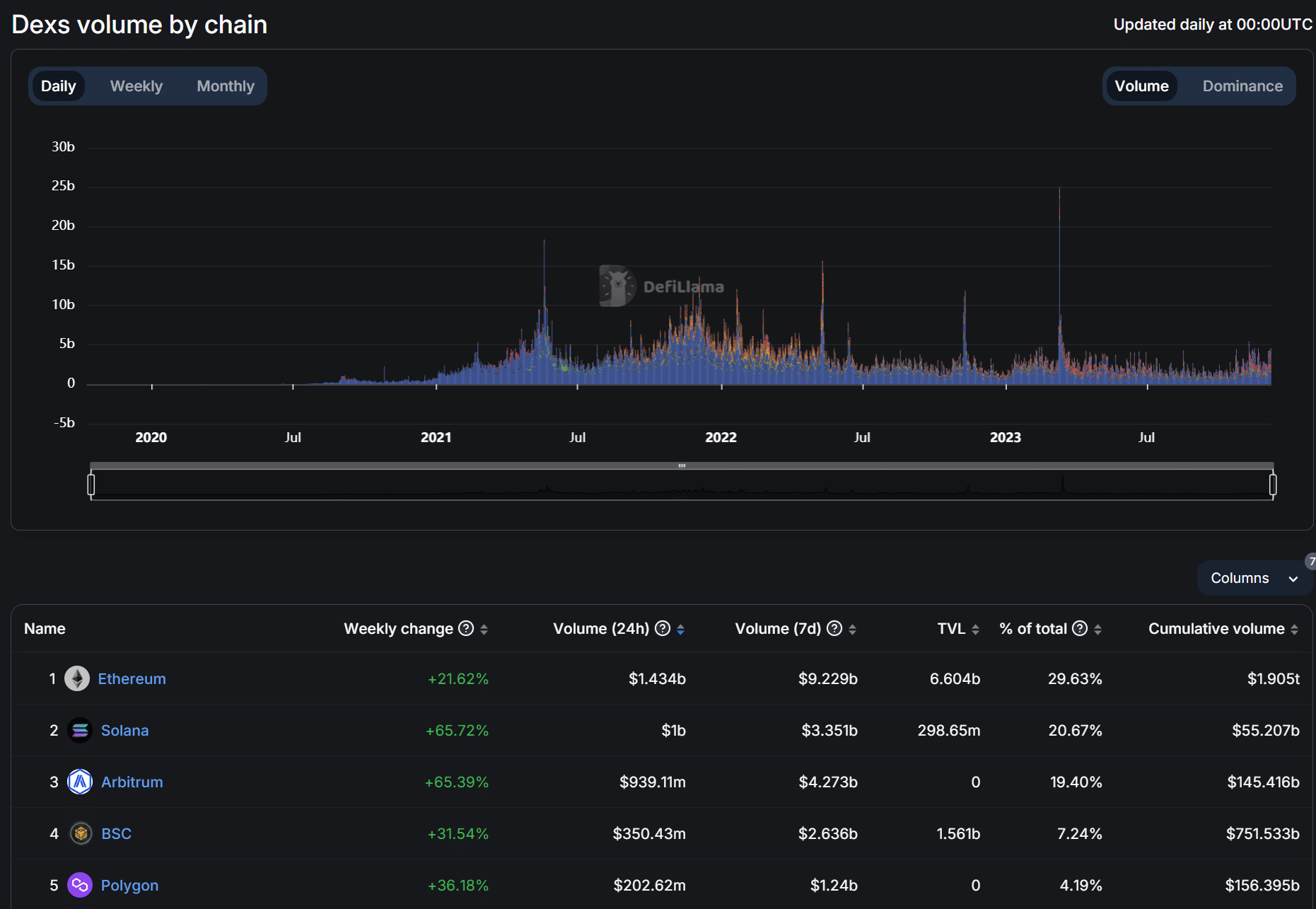This screenshot has width=1316, height=909.
Task: Click the $3.351b 7d volume cell
Action: 829,730
